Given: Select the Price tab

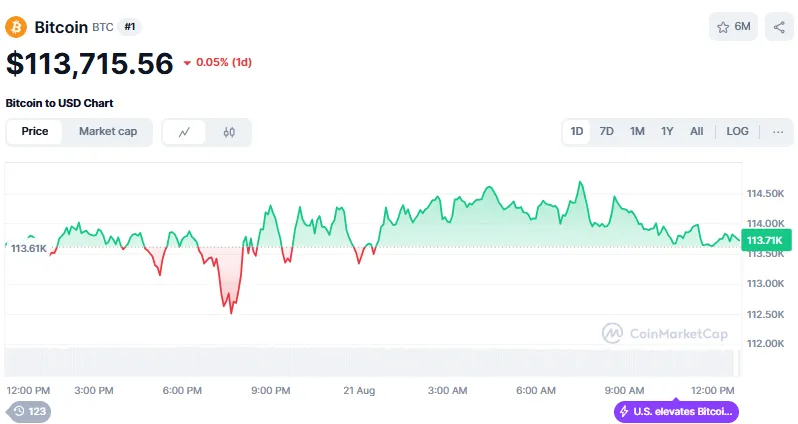Looking at the screenshot, I should 35,132.
